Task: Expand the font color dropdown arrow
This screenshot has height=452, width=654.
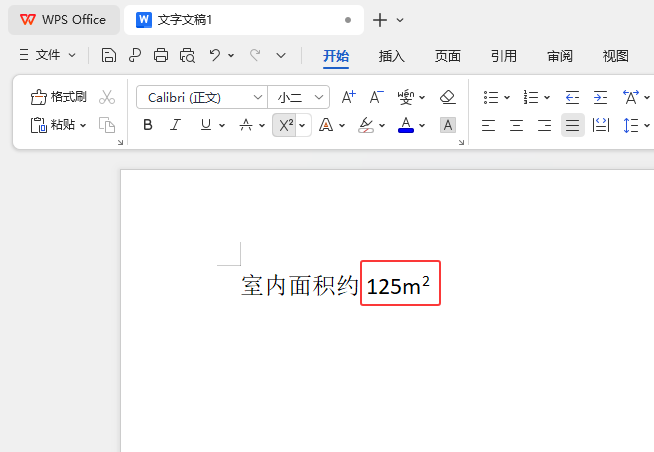Action: coord(422,125)
